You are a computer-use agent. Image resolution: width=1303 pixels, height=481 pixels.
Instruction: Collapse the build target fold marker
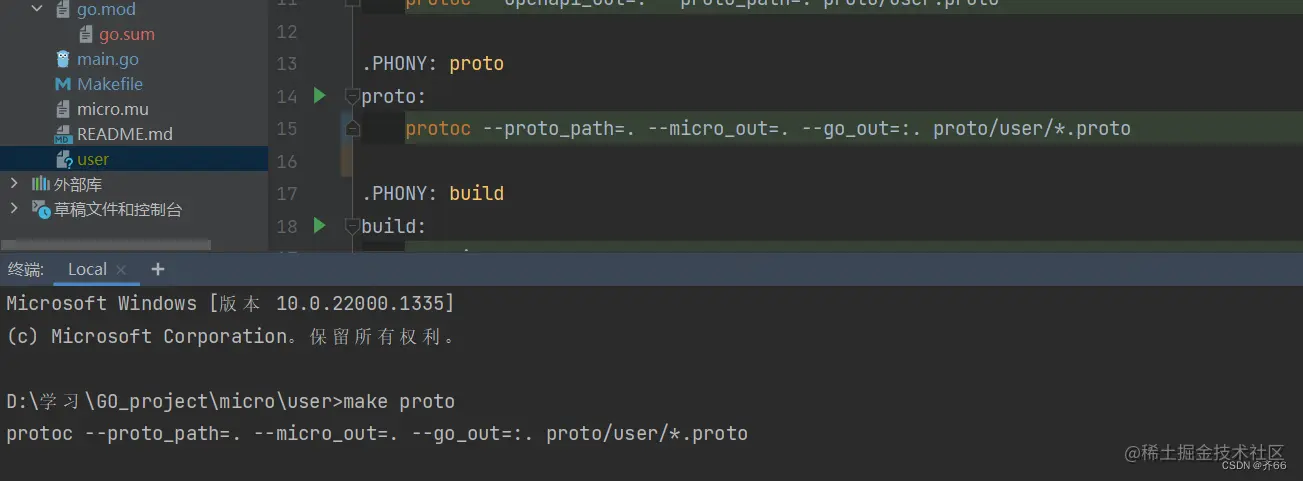coord(351,227)
